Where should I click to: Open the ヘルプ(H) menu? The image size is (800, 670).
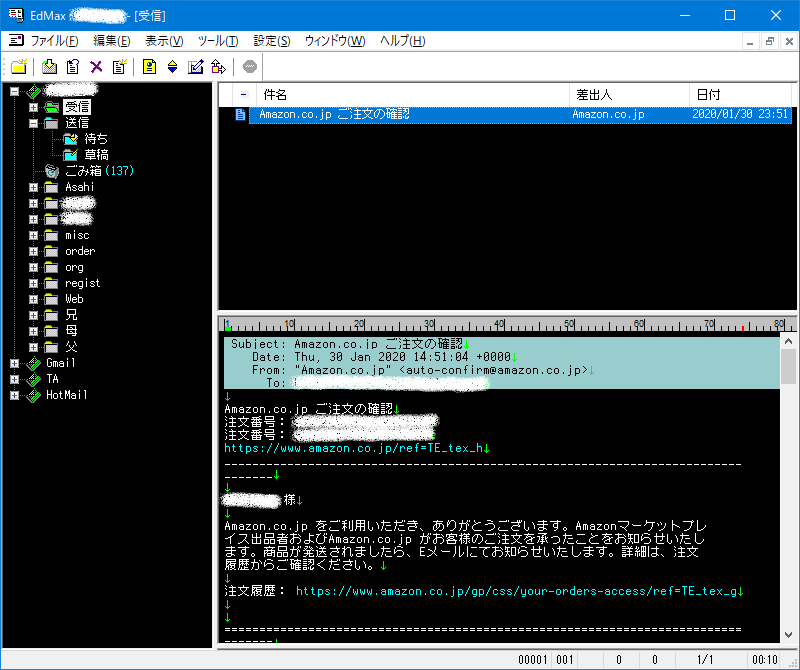point(403,41)
